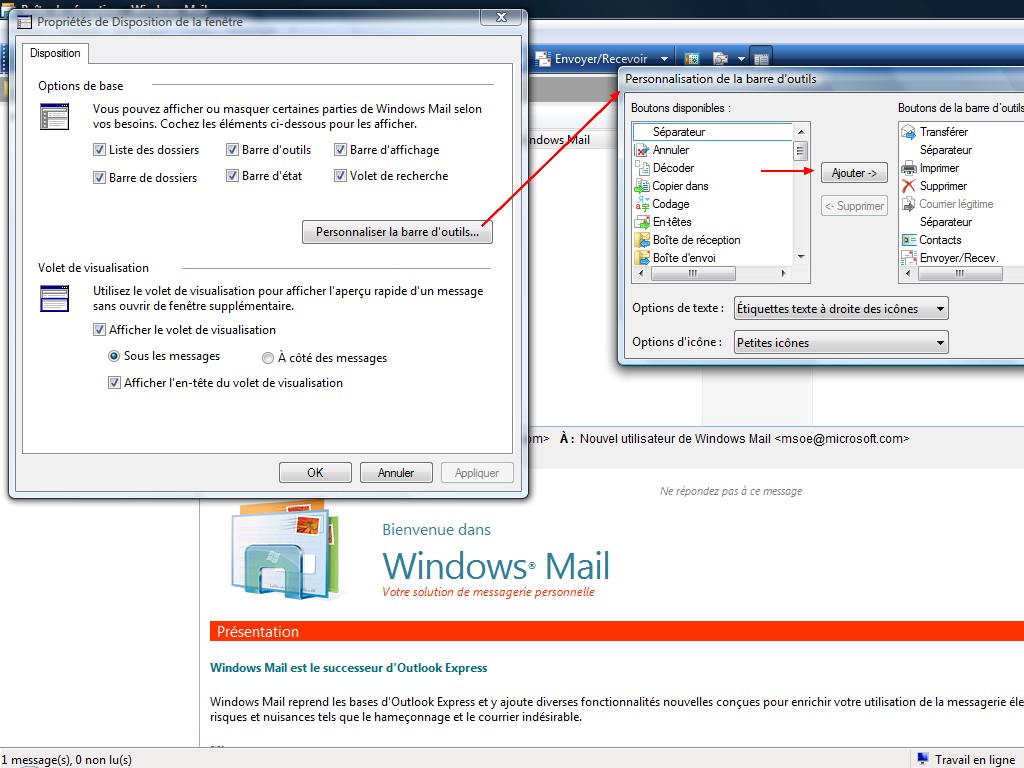
Task: Switch to the Disposition tab
Action: (55, 53)
